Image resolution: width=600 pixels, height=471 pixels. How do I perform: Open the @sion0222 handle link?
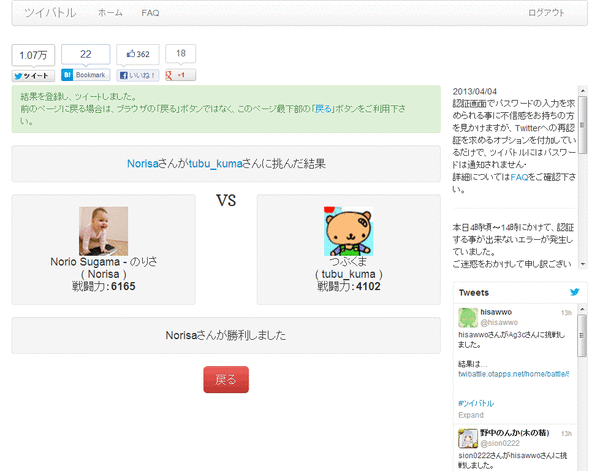point(500,443)
